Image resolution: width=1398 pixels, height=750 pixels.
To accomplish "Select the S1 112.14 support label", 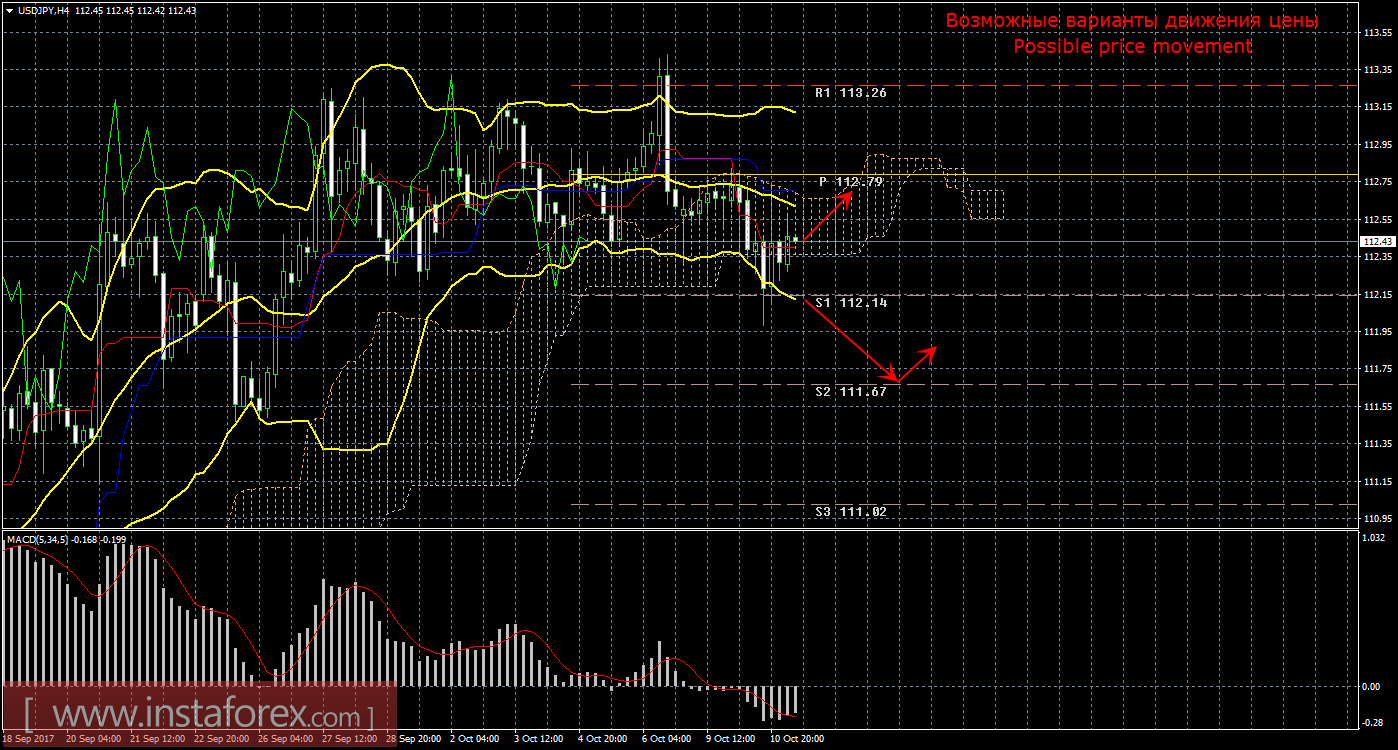I will pyautogui.click(x=850, y=301).
